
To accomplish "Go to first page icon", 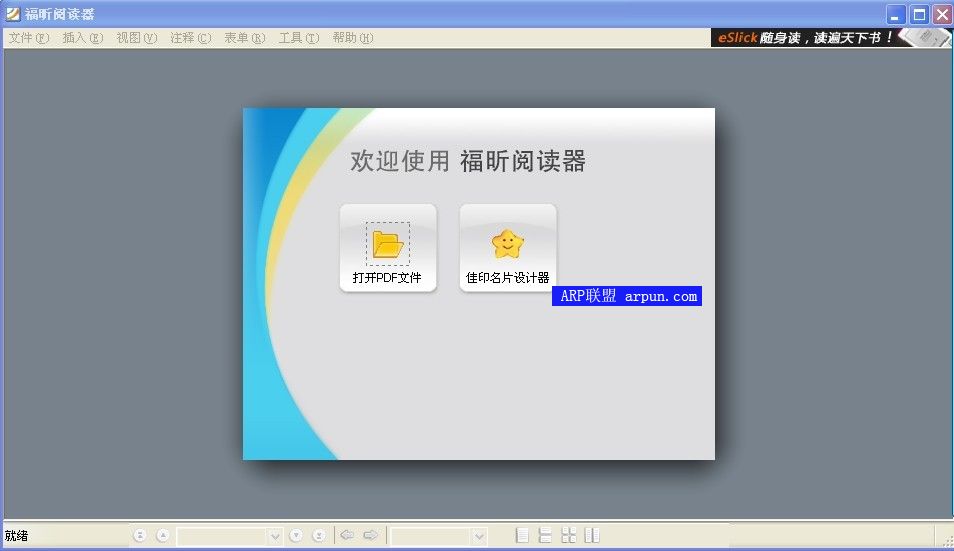I will point(140,535).
